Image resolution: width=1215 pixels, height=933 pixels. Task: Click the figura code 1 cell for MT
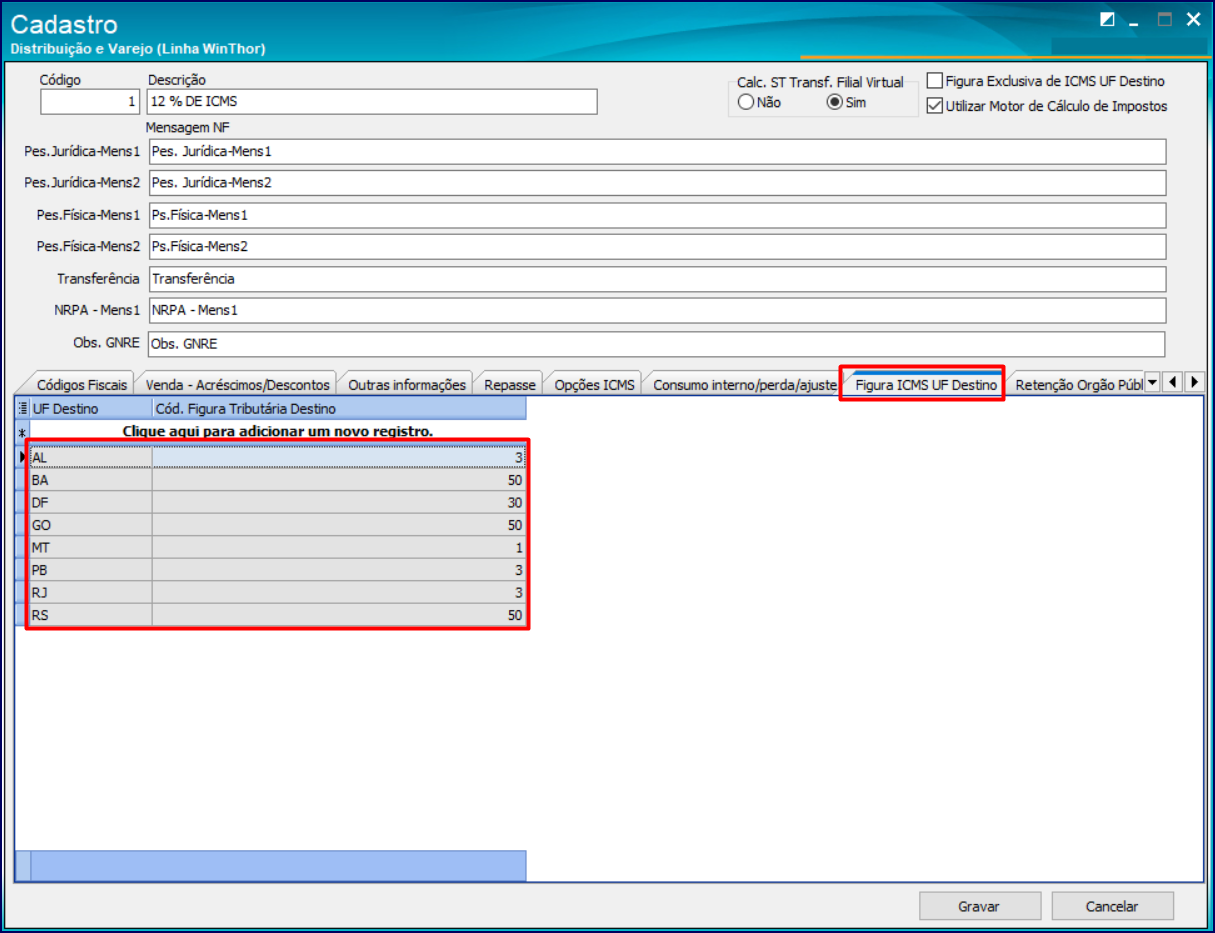click(x=339, y=547)
